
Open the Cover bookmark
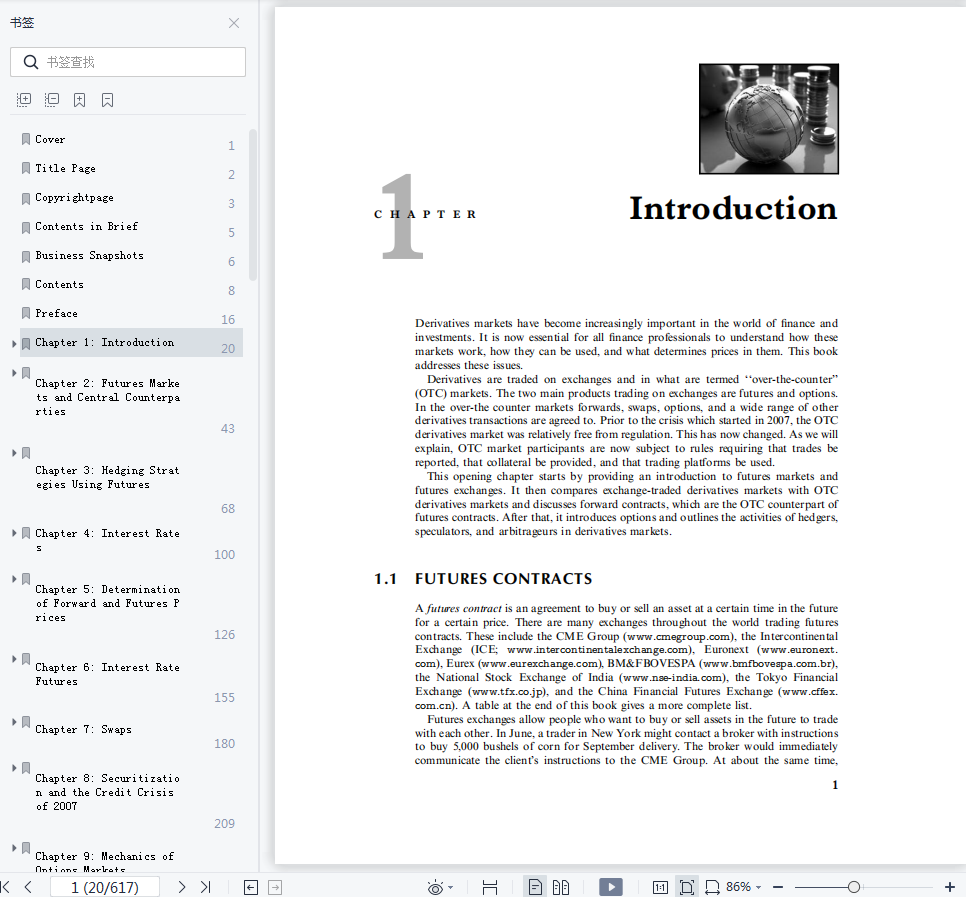[50, 139]
